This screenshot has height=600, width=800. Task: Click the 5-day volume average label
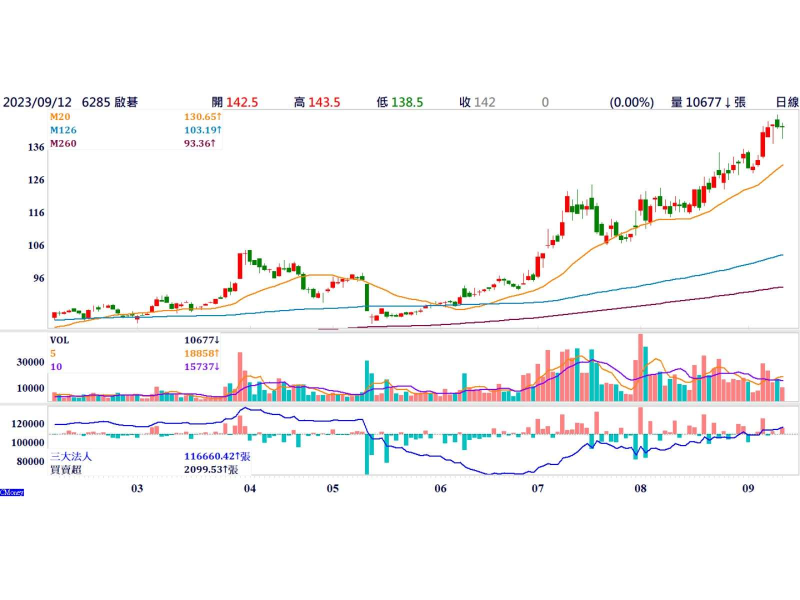pyautogui.click(x=52, y=354)
